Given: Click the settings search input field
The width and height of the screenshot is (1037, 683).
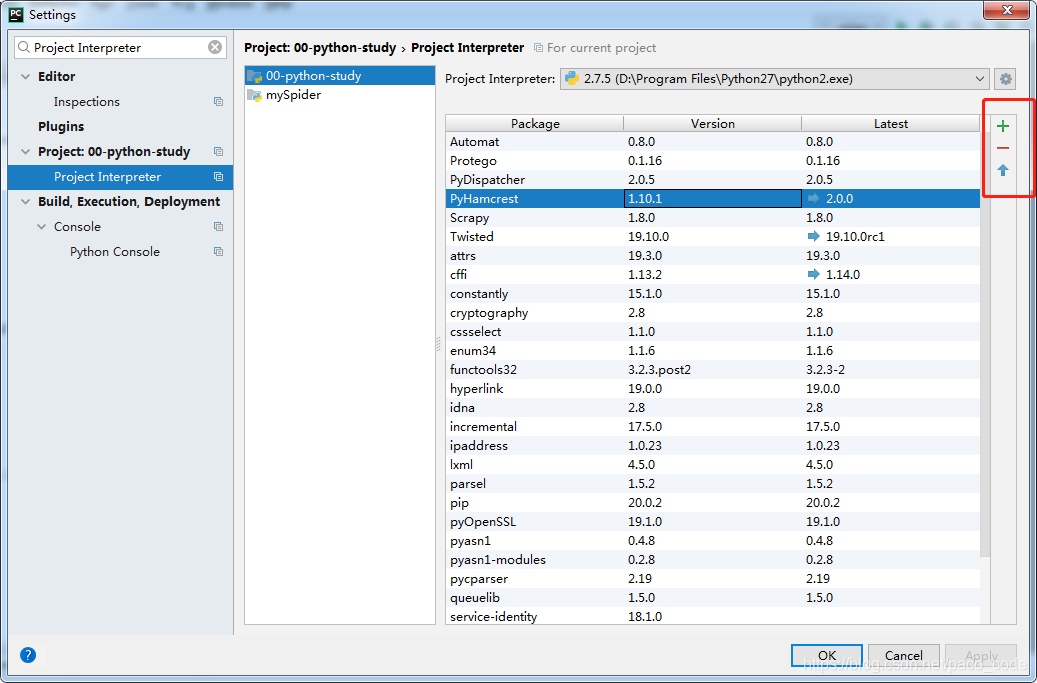Looking at the screenshot, I should pyautogui.click(x=119, y=48).
